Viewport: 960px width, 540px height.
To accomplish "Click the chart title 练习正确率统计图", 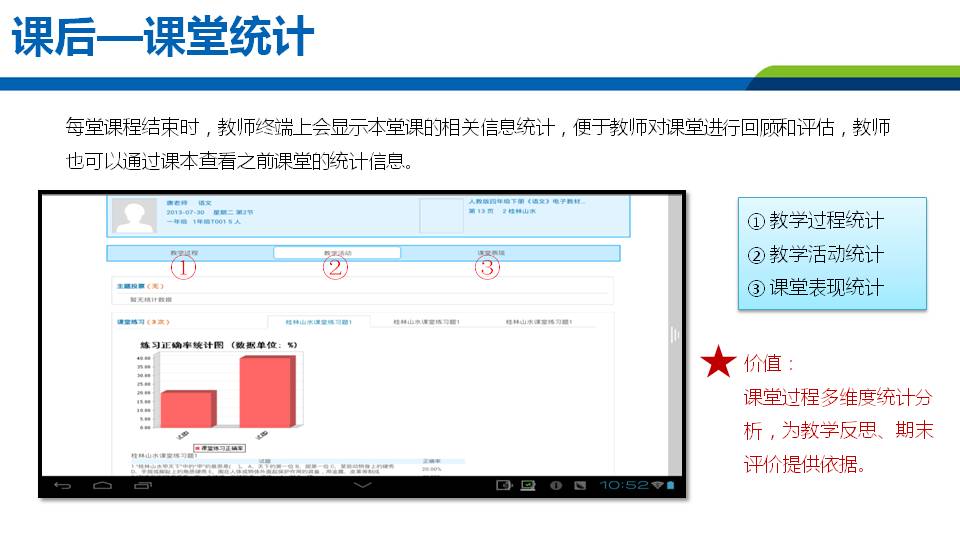I will tap(219, 345).
